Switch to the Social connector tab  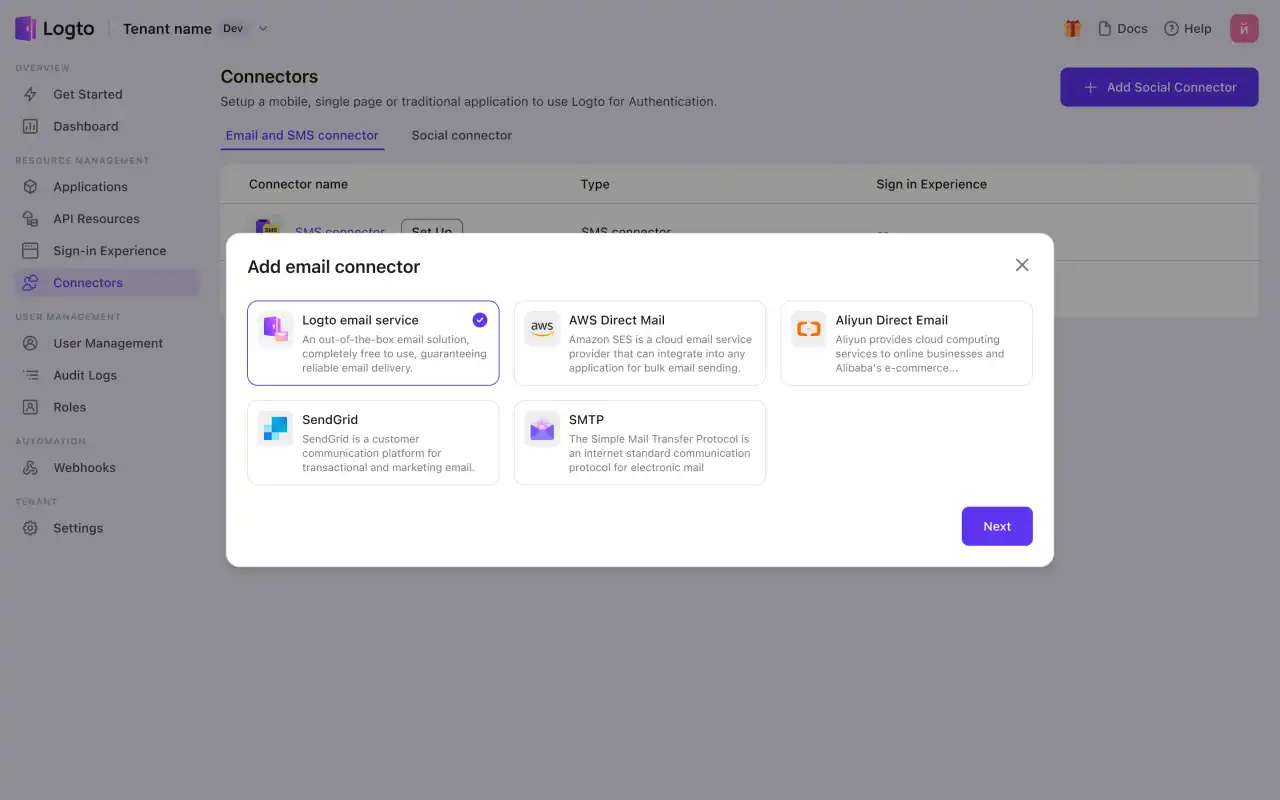pos(461,135)
